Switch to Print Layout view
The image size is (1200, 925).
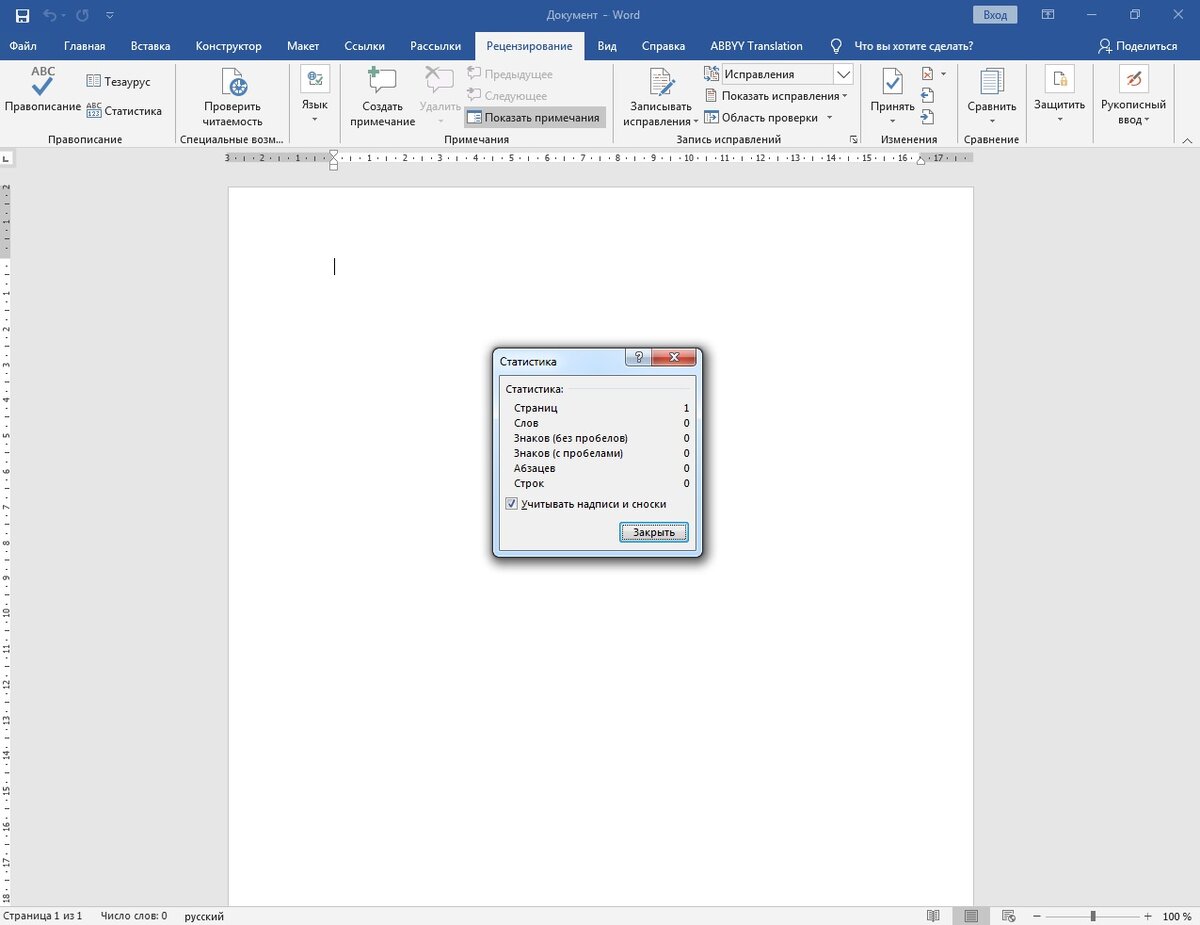pos(971,916)
